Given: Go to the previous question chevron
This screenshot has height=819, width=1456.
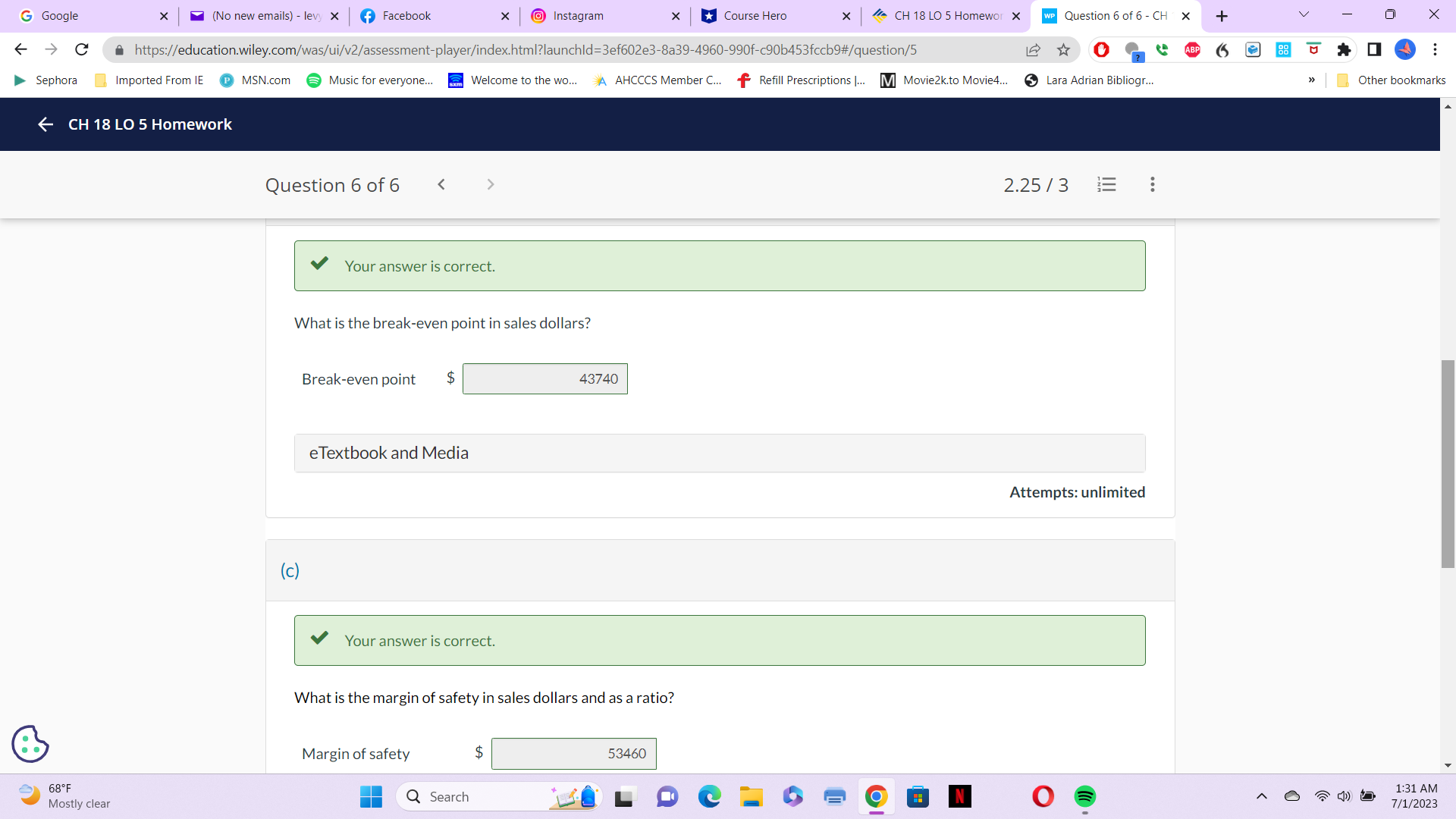Looking at the screenshot, I should click(x=441, y=184).
